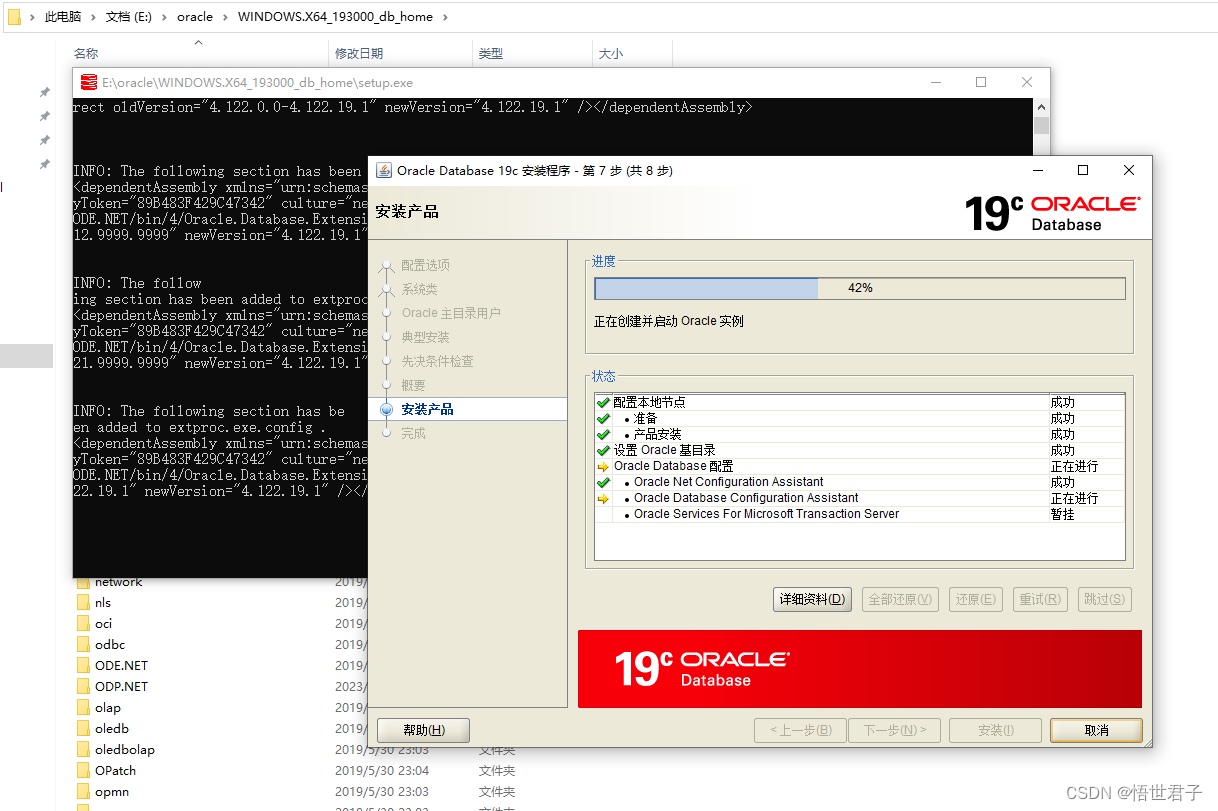Viewport: 1218px width, 811px height.
Task: Click console window vertical scrollbar up arrow
Action: [1041, 107]
